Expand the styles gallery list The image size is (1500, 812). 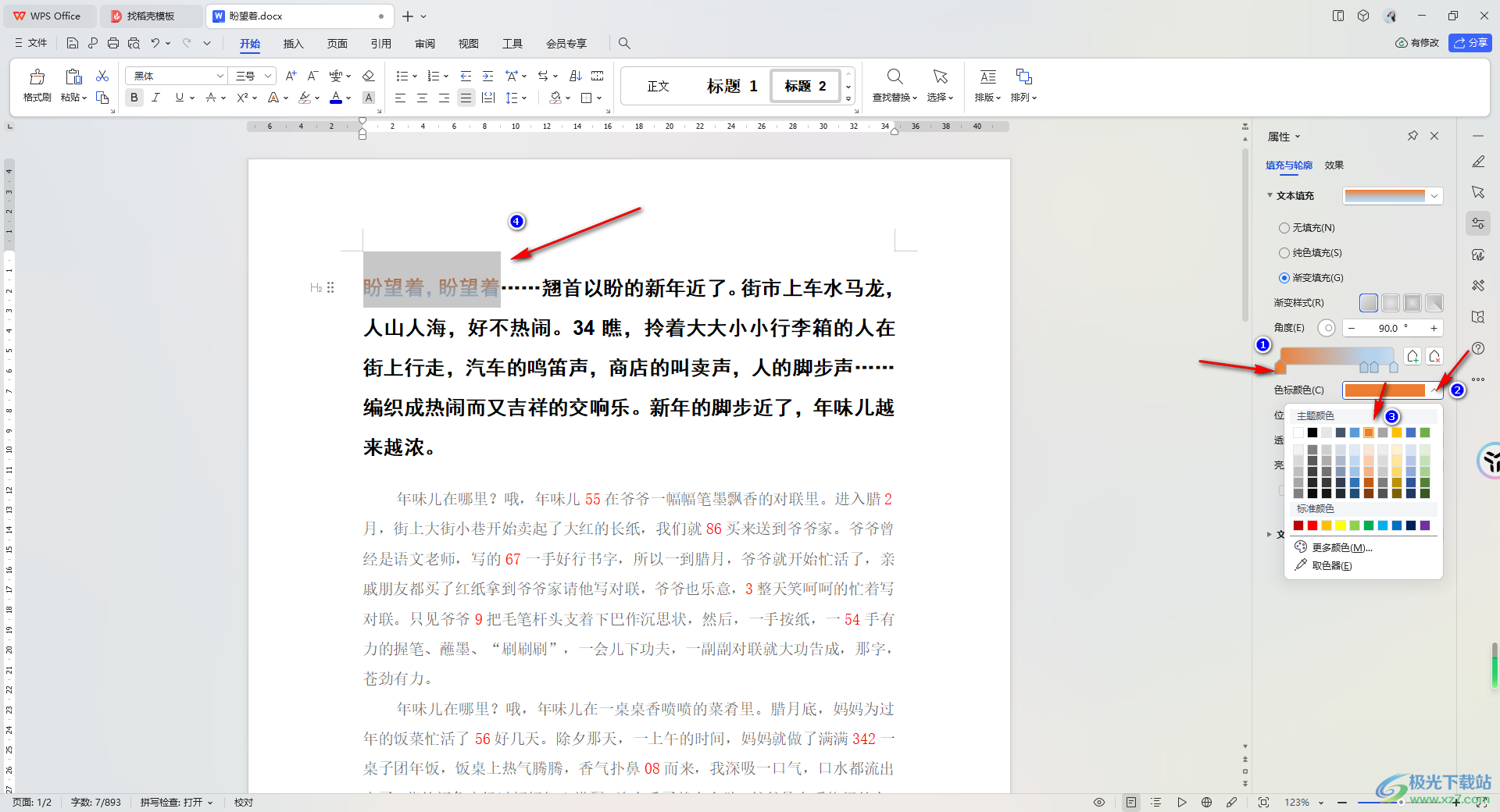point(848,98)
